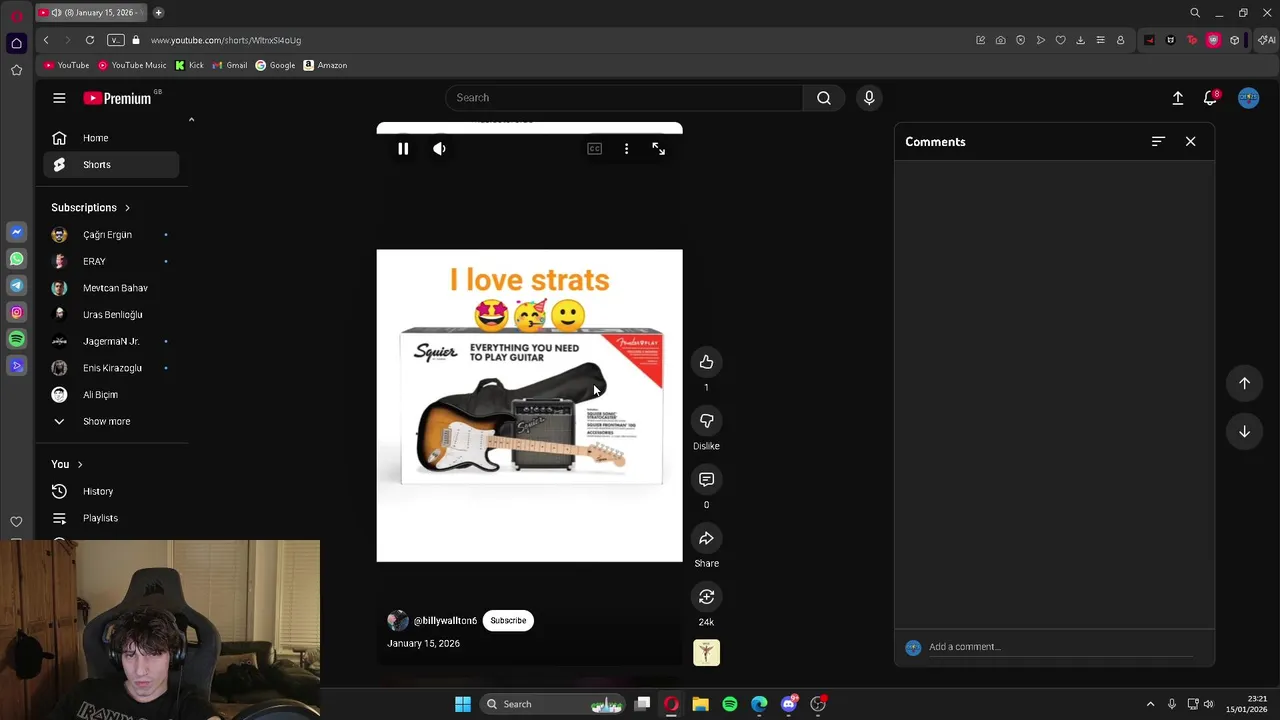
Task: Subscribe to @billywallton6
Action: click(508, 621)
